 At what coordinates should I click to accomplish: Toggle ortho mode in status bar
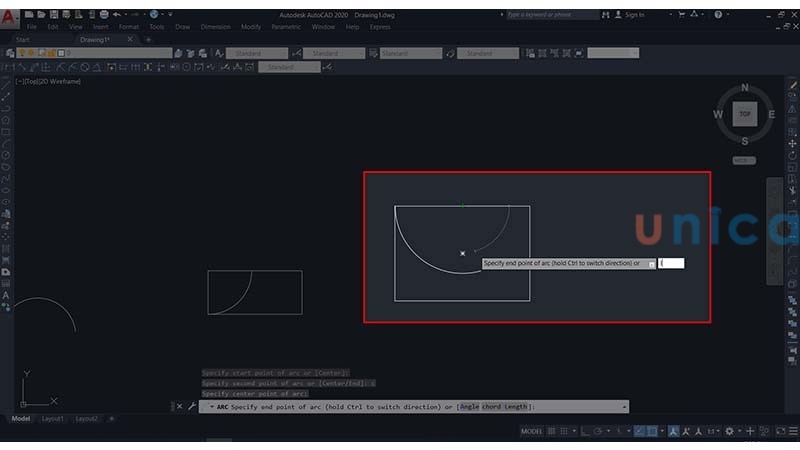[x=586, y=431]
